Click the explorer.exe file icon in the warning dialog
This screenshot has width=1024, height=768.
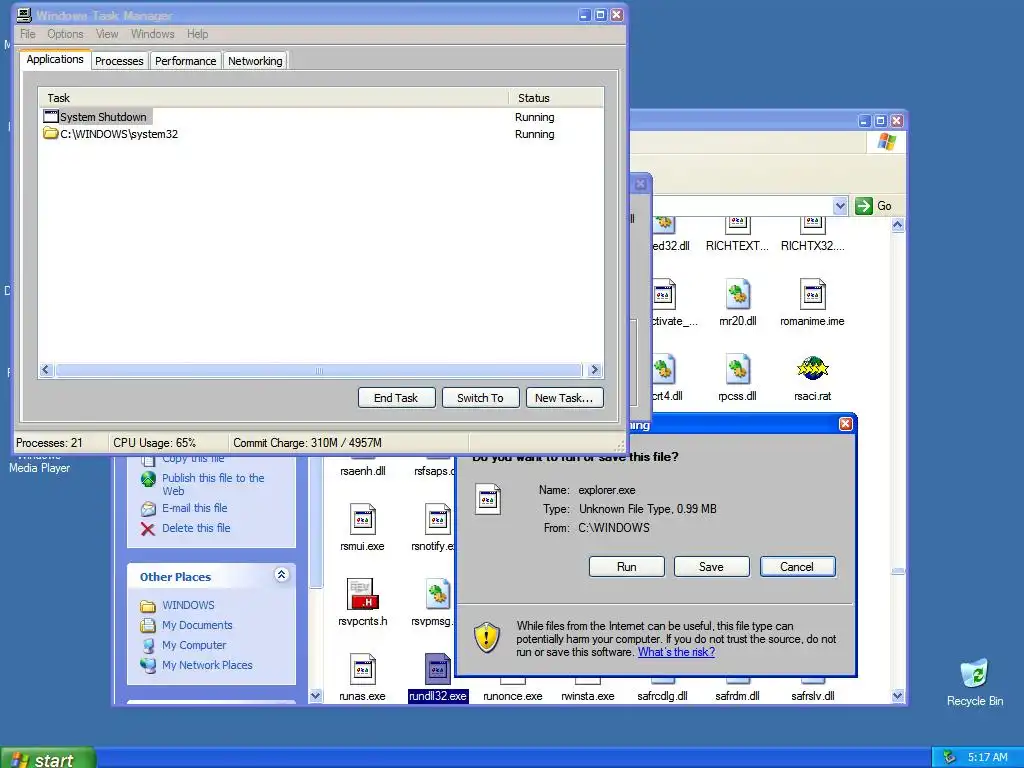click(x=488, y=500)
